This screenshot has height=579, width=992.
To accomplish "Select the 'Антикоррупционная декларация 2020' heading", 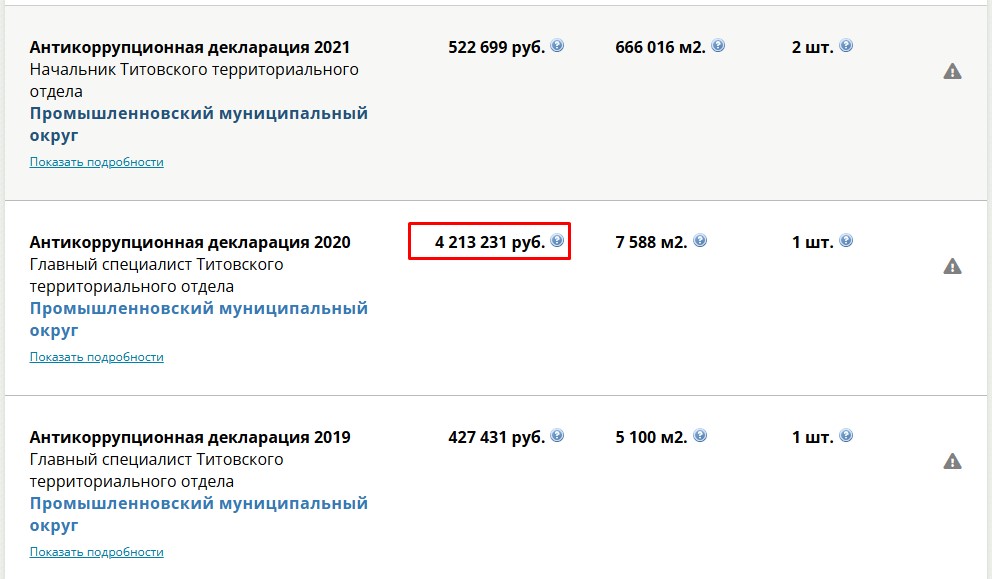I will (x=190, y=242).
